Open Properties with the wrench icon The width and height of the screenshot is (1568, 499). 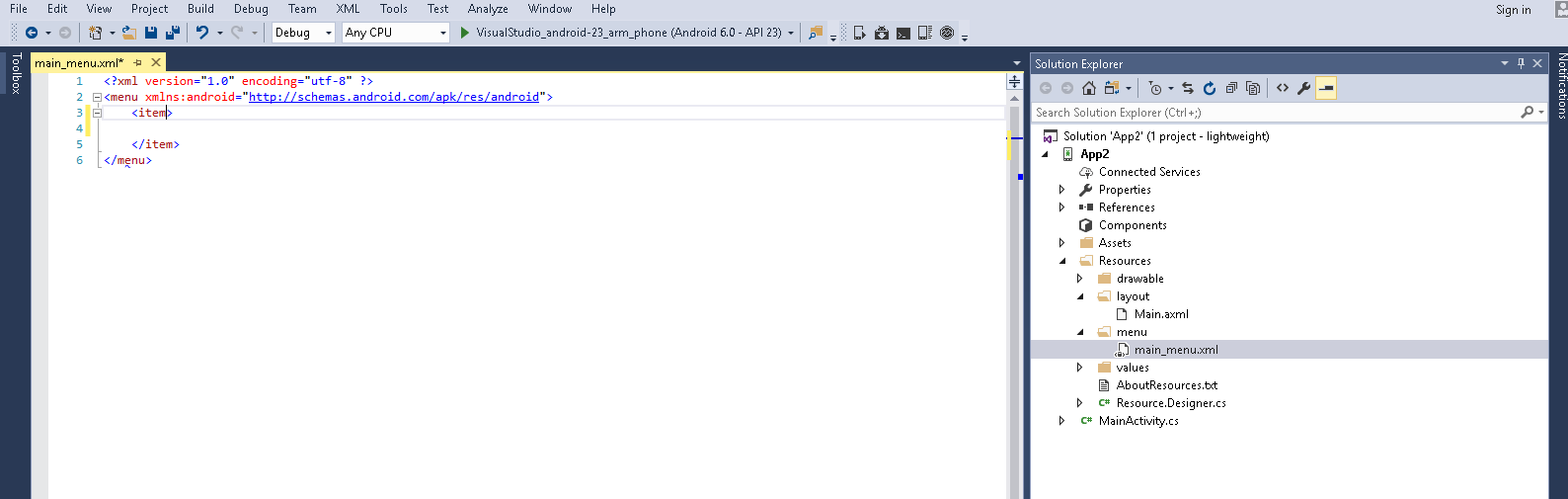tap(1304, 88)
